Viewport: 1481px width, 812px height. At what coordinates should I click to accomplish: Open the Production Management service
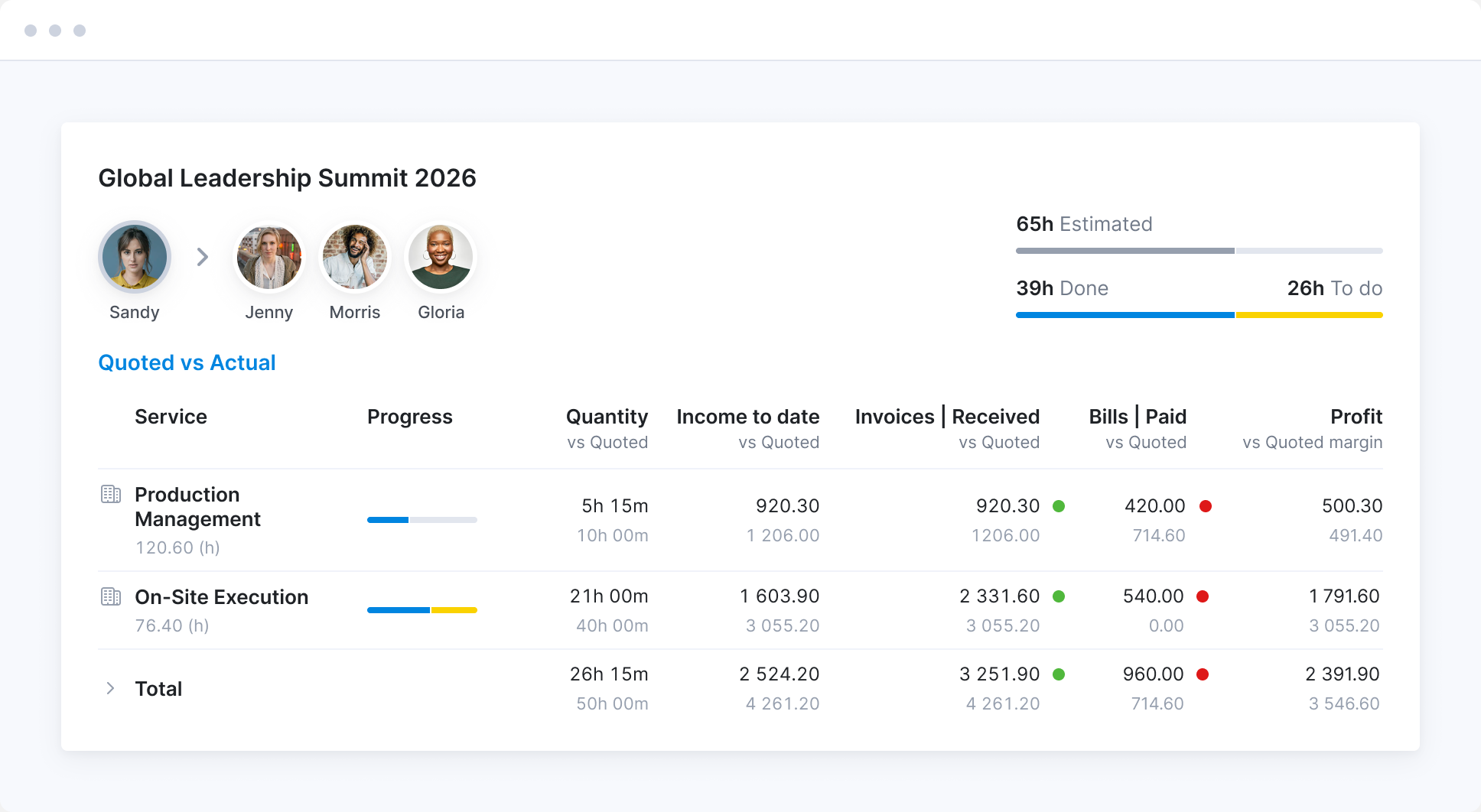click(x=197, y=506)
